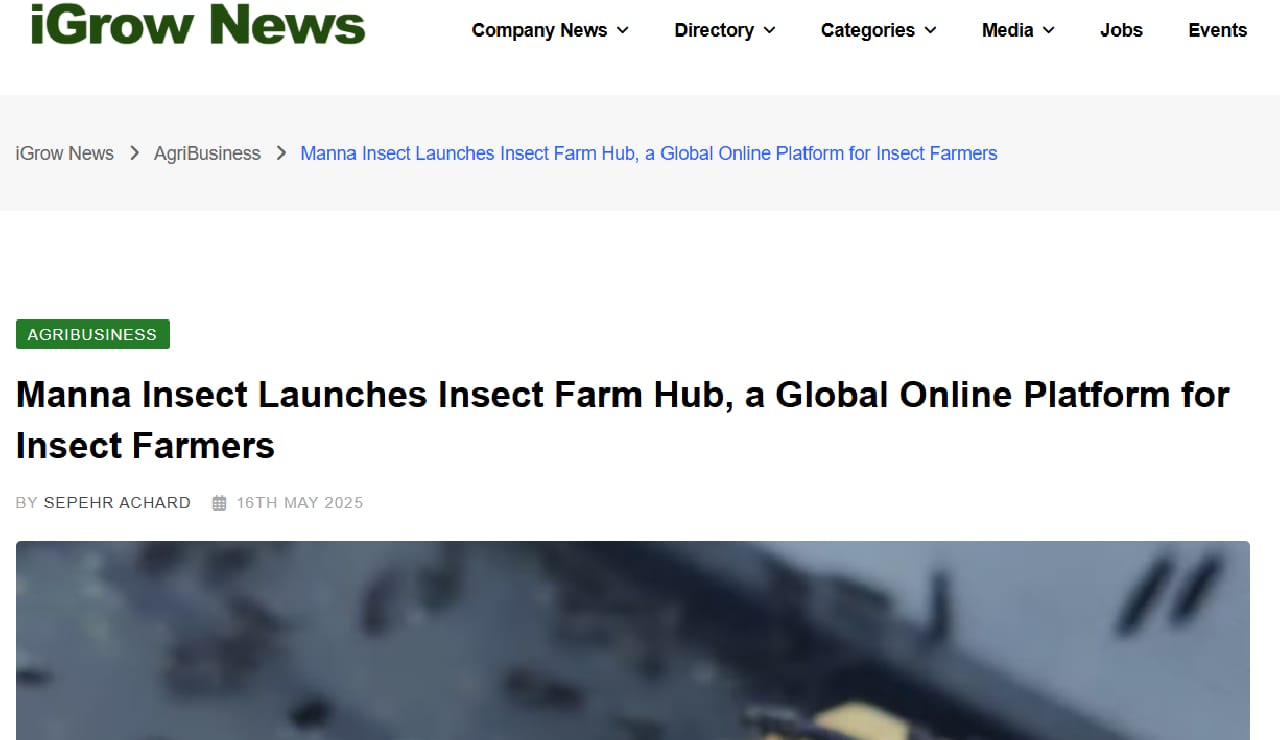This screenshot has width=1280, height=740.
Task: Click the author name Sepehr Achard
Action: pos(117,502)
